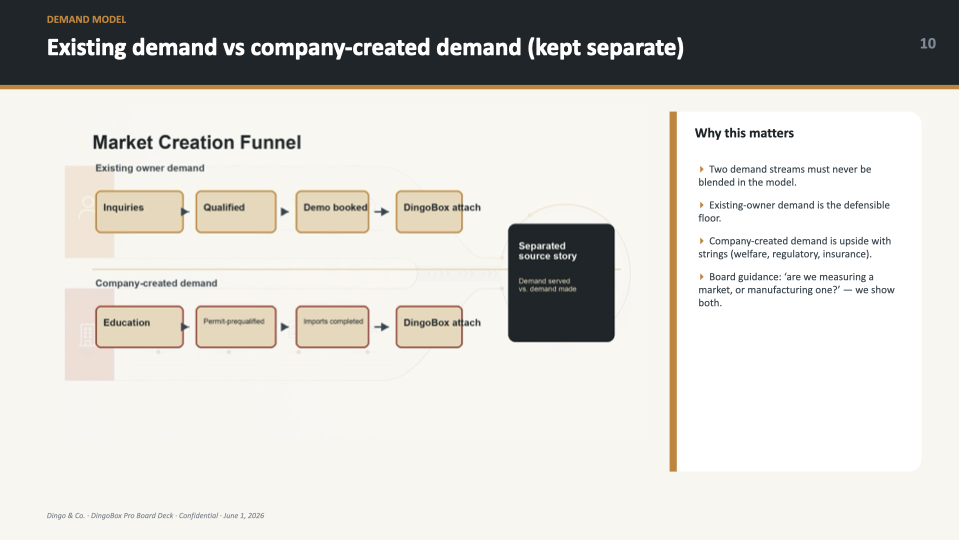Image resolution: width=959 pixels, height=540 pixels.
Task: Click the DingoBox attach box in existing owner row
Action: pos(429,212)
